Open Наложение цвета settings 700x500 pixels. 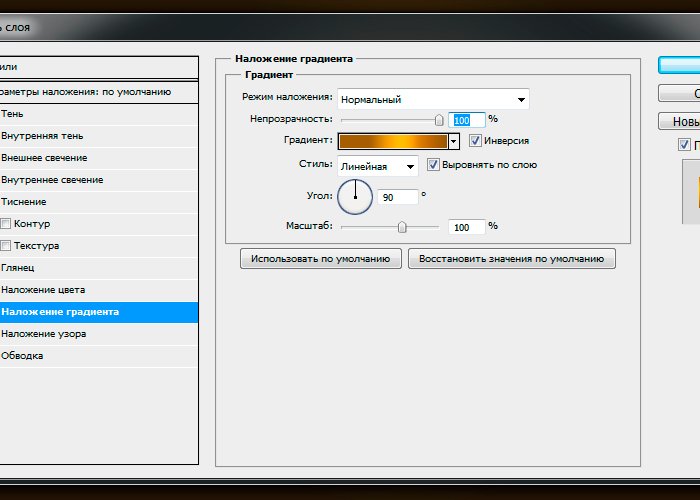(x=43, y=290)
